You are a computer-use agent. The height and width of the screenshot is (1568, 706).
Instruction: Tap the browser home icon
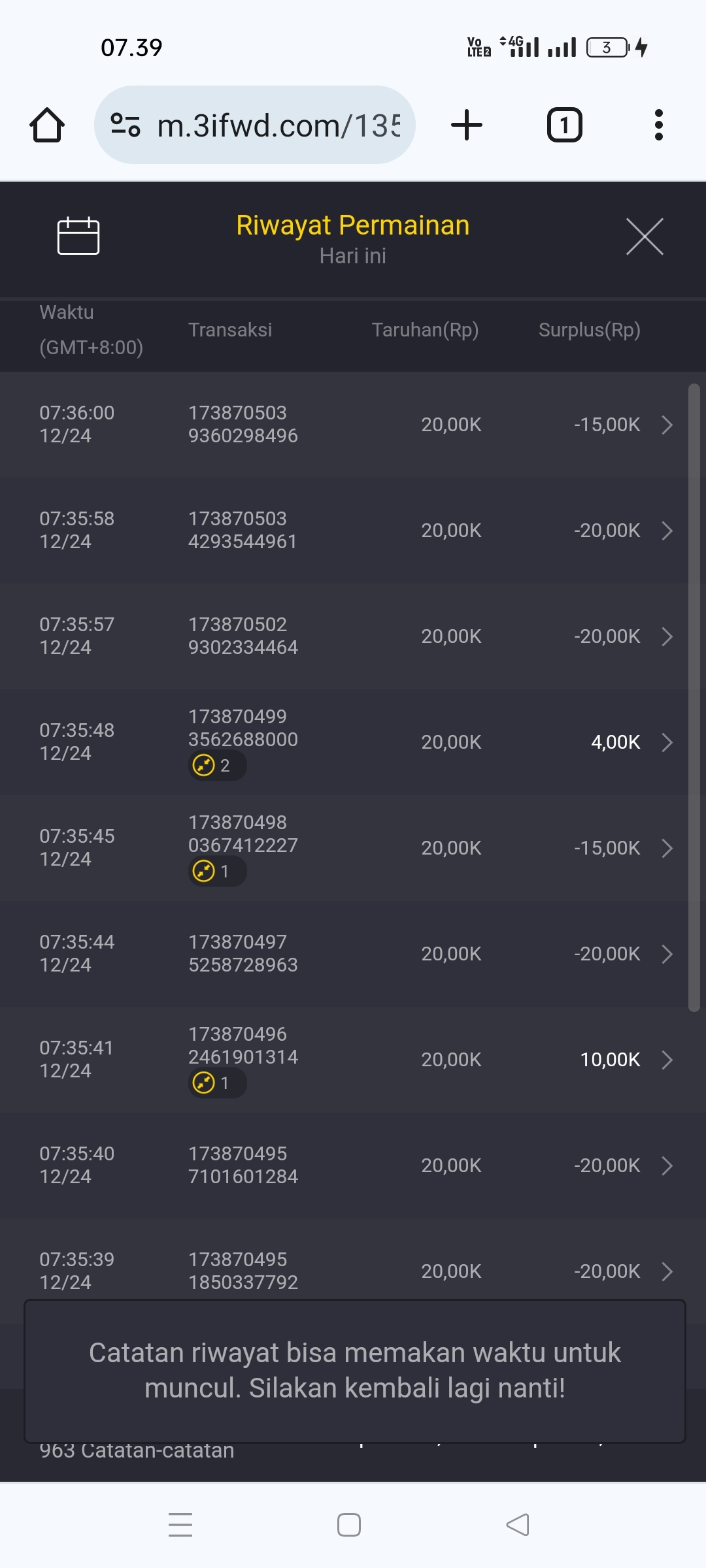(47, 125)
